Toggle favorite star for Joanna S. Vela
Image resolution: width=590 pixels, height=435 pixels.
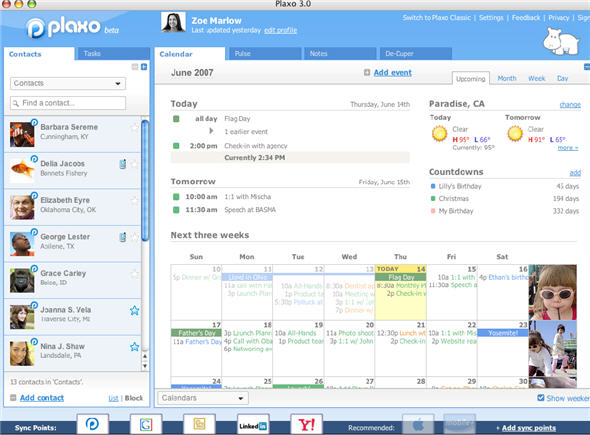pyautogui.click(x=134, y=310)
